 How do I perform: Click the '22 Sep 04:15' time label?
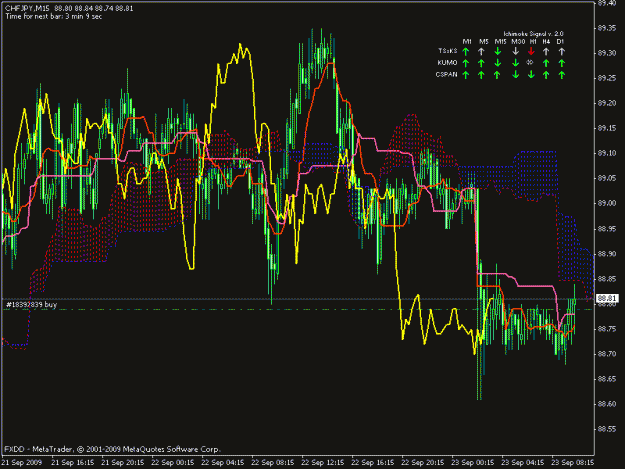tap(223, 463)
